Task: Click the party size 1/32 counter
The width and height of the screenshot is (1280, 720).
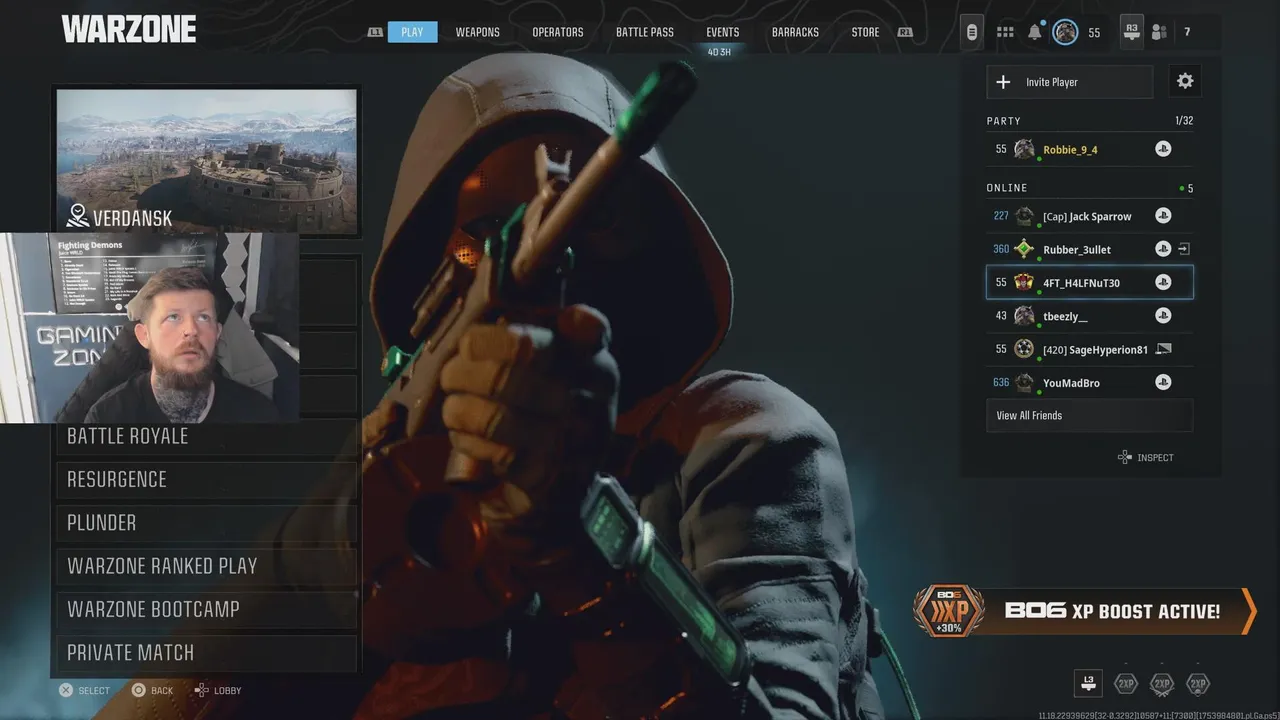Action: [1184, 120]
